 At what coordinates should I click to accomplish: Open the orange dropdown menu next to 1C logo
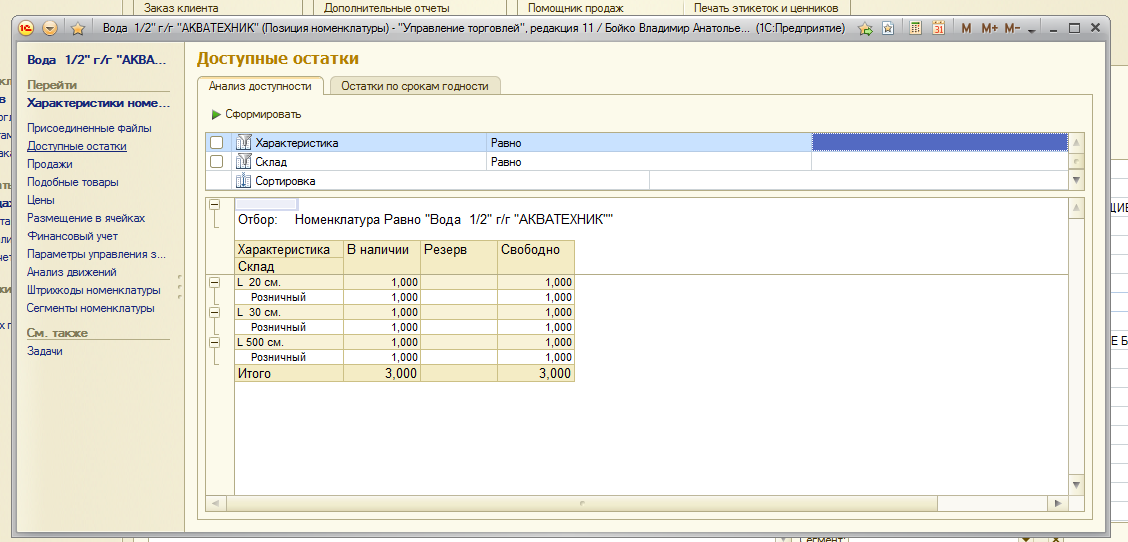[x=50, y=29]
